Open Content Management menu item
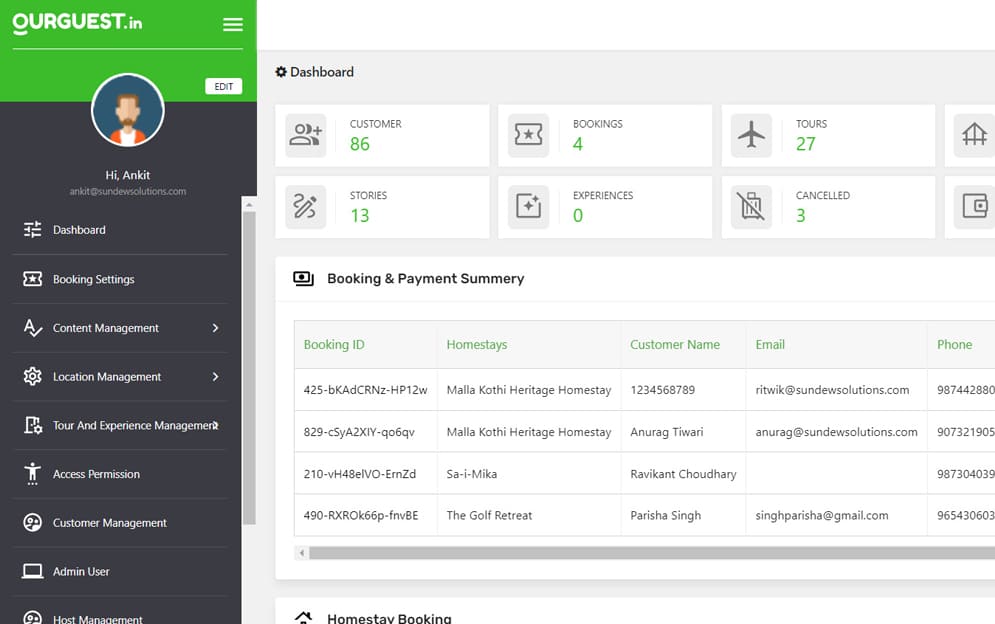 (106, 328)
